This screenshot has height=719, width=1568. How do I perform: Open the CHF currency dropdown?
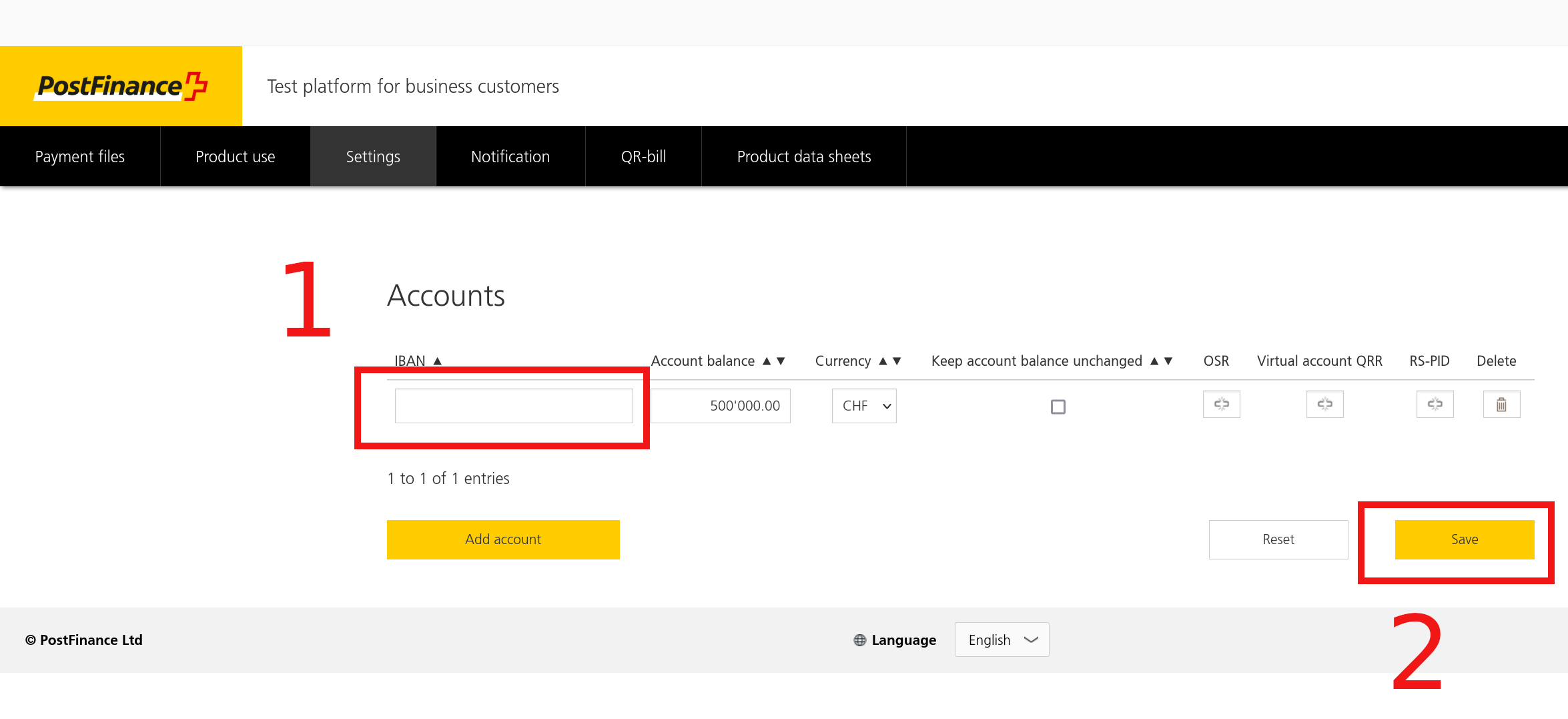(864, 406)
